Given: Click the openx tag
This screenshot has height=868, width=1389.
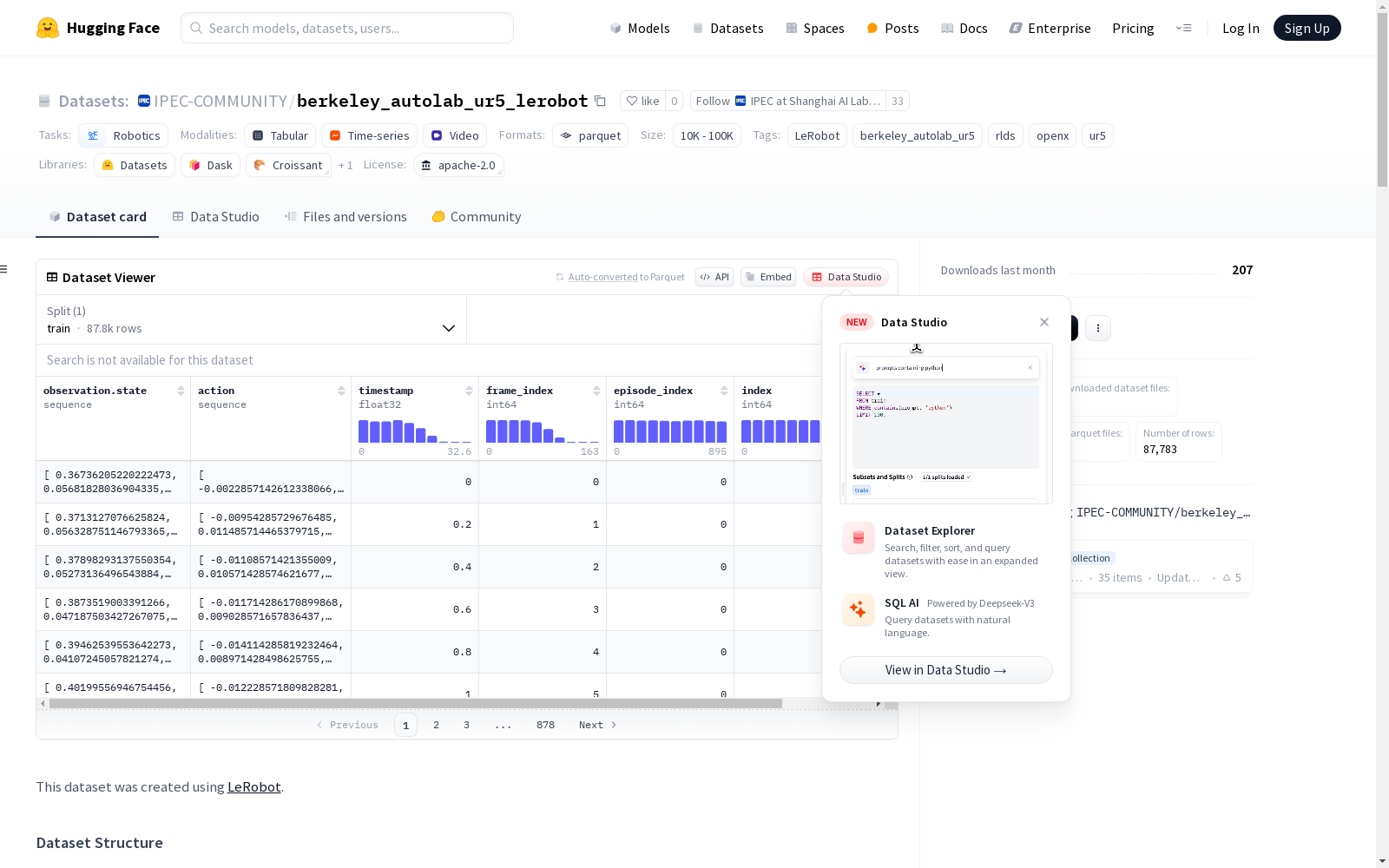Looking at the screenshot, I should pos(1052,135).
